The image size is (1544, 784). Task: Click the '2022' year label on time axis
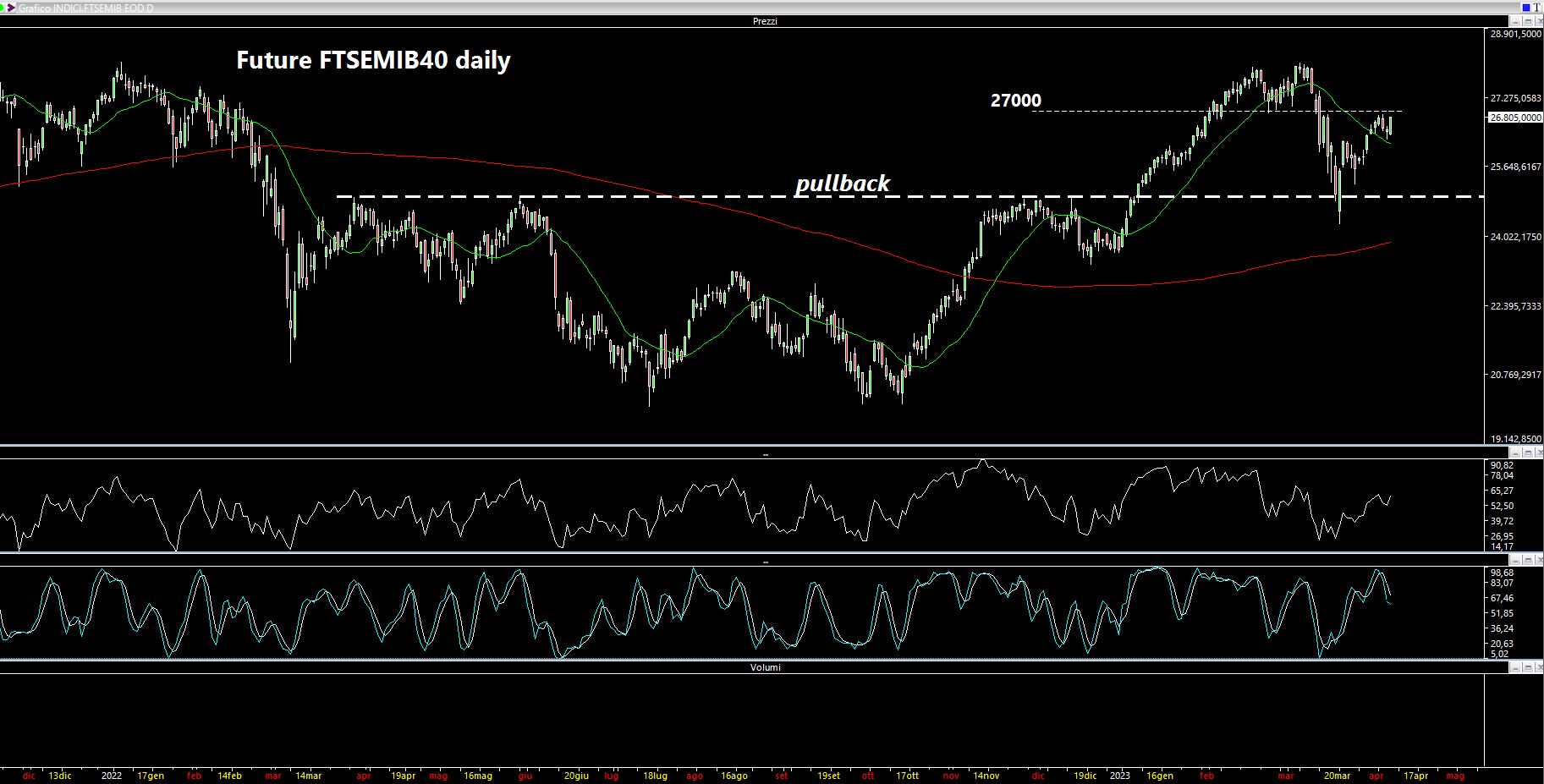point(112,776)
